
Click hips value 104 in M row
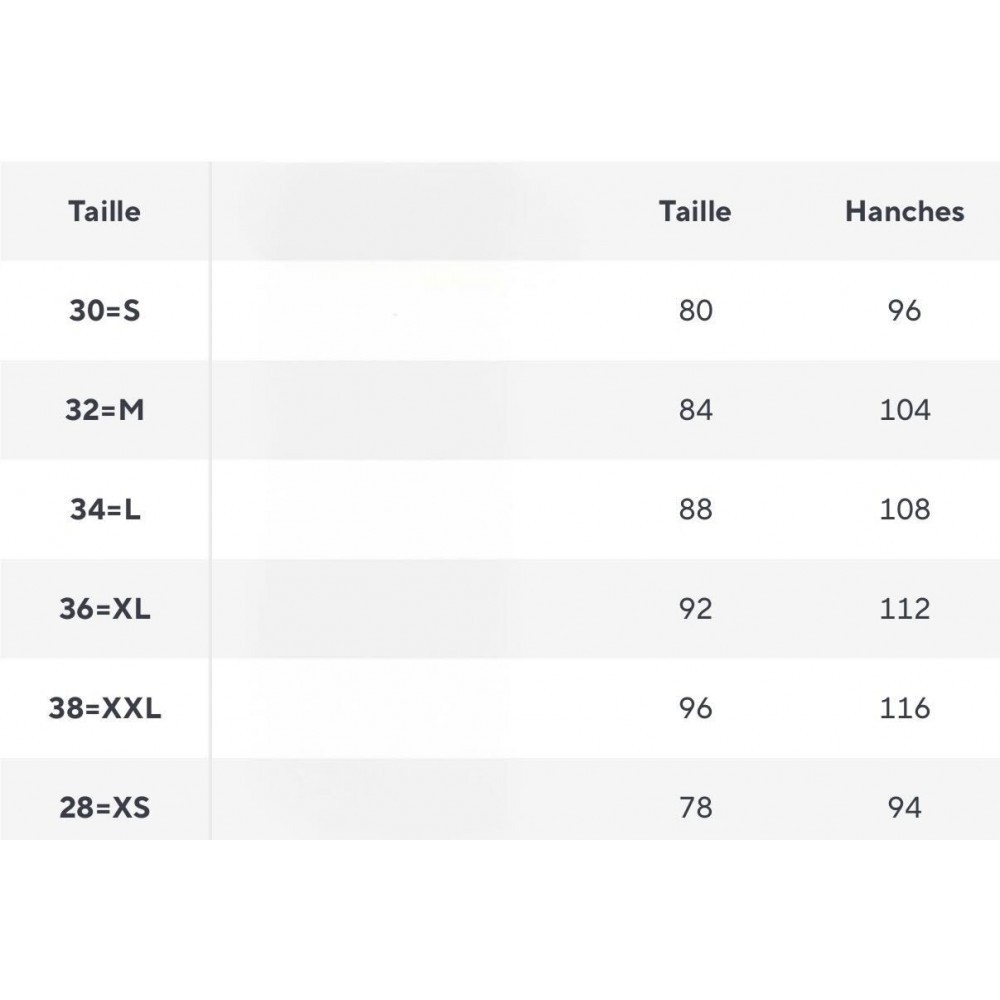click(x=904, y=409)
